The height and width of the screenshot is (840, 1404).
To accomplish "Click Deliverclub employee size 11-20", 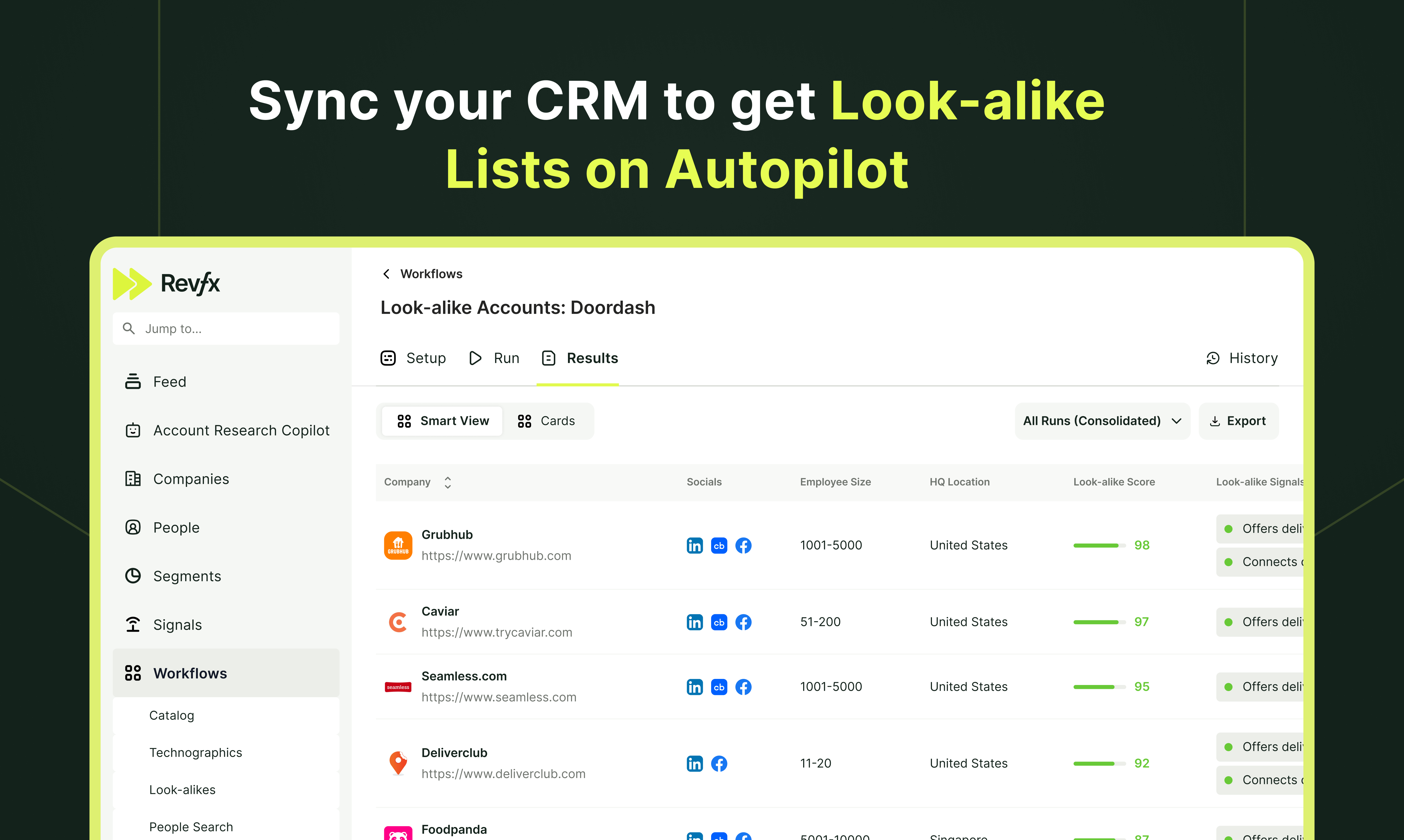I will click(816, 763).
